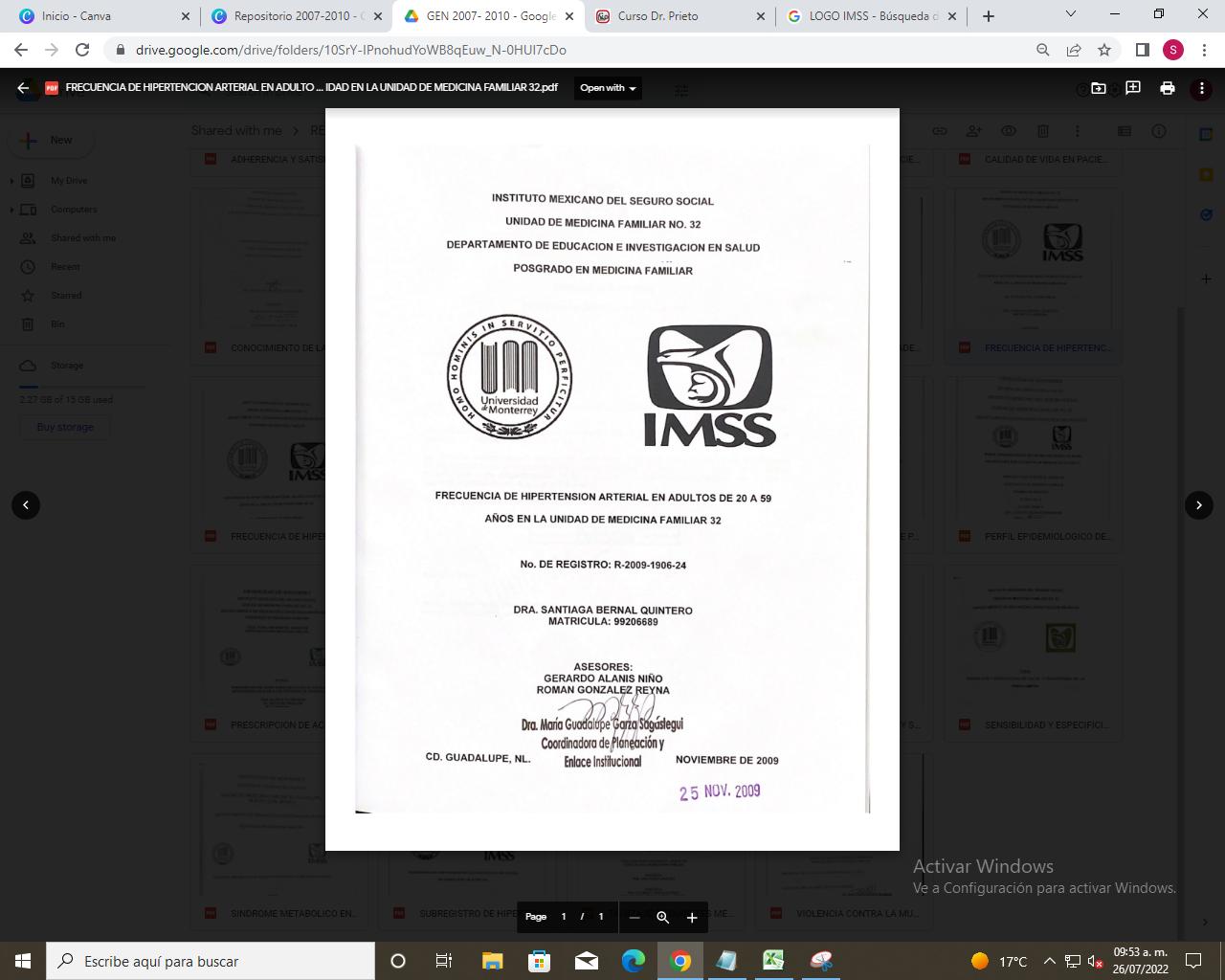Open weather widget showing 17°C
Image resolution: width=1225 pixels, height=980 pixels.
click(998, 961)
